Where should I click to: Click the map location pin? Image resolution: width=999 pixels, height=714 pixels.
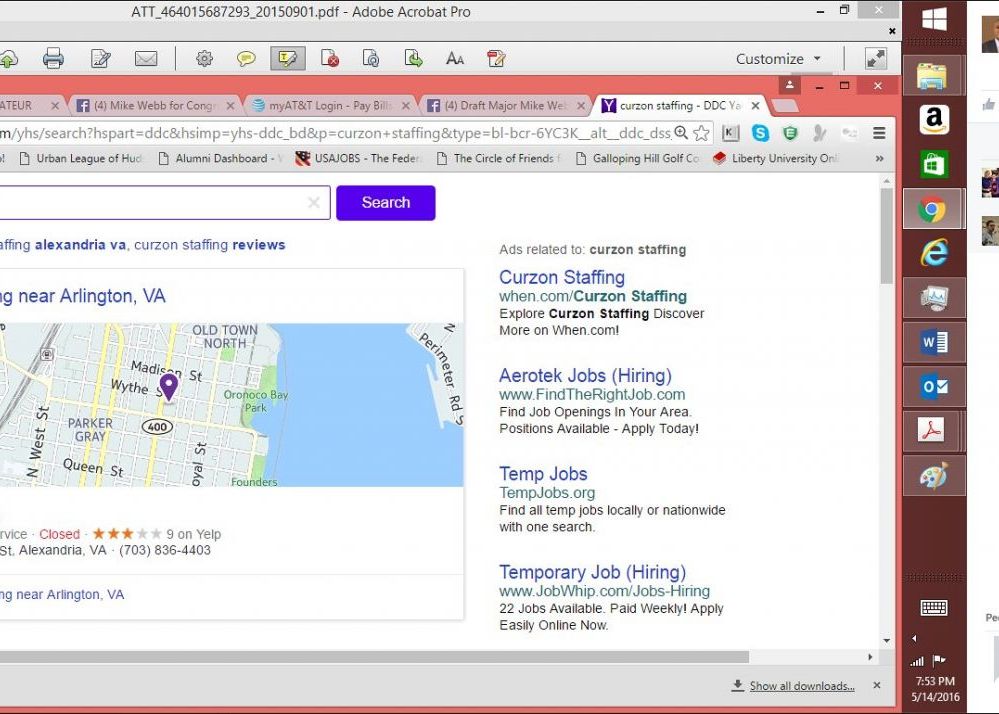coord(169,385)
